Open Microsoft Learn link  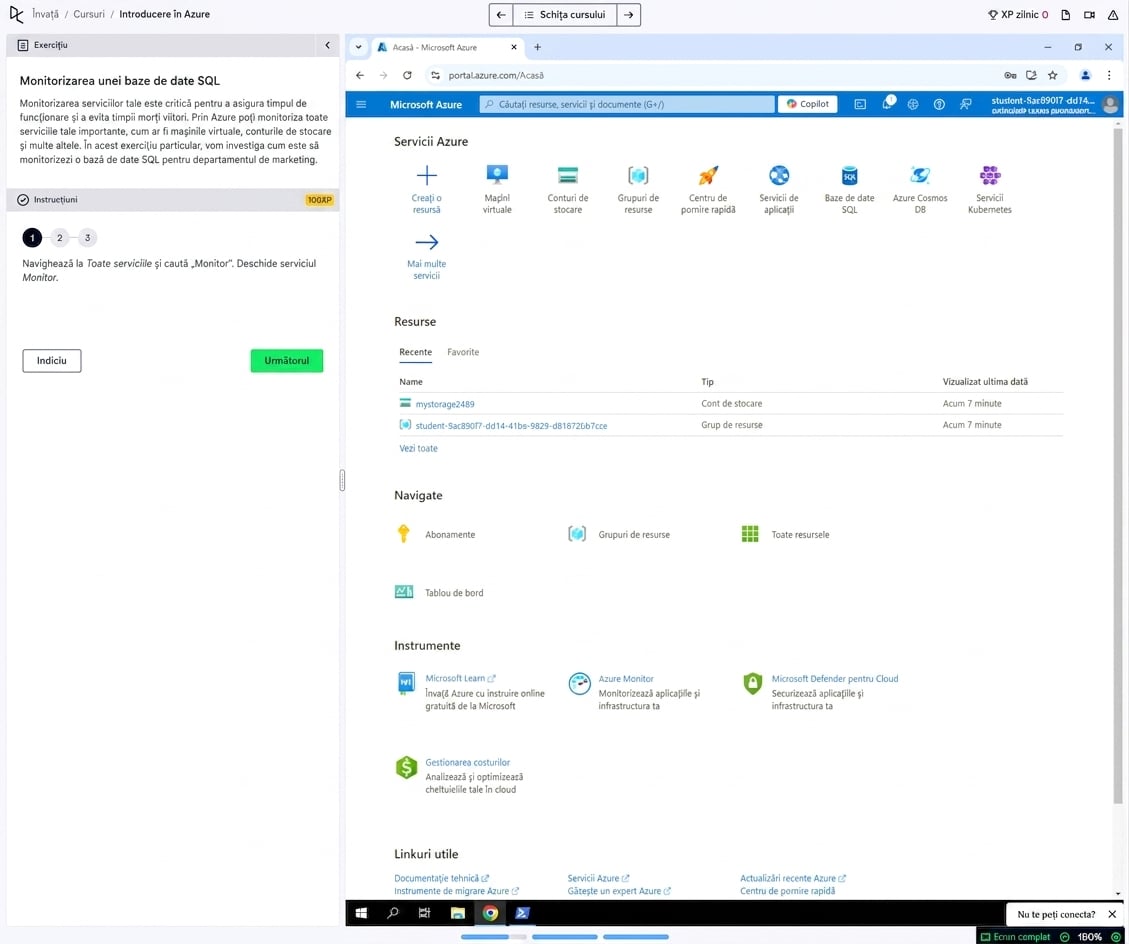[460, 678]
